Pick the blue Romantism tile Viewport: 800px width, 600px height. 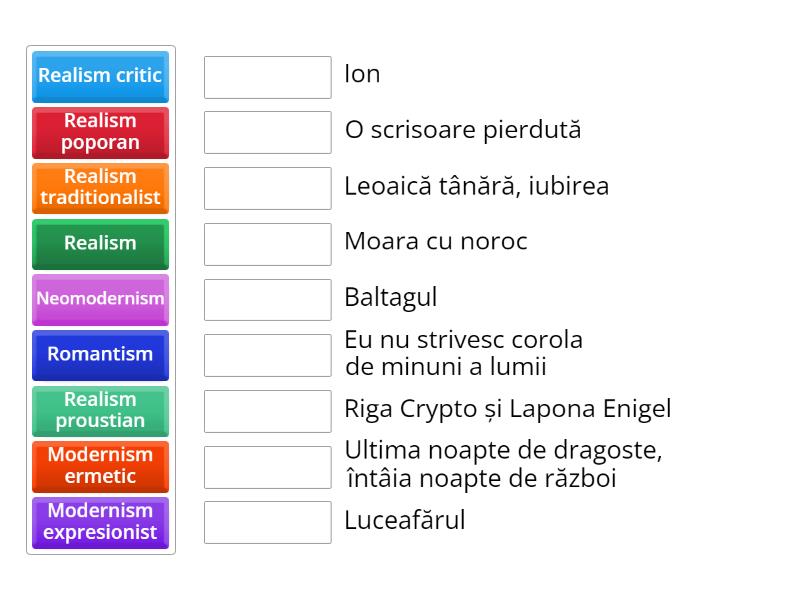[100, 354]
